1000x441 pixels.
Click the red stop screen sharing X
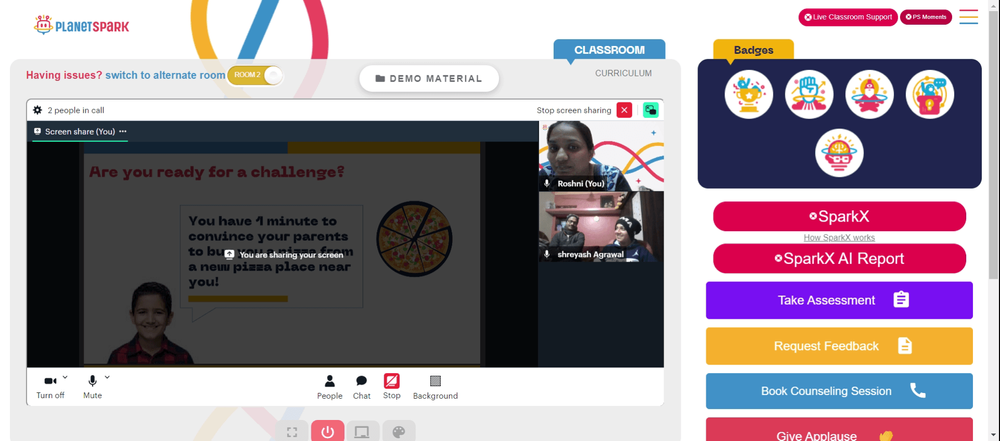point(624,110)
